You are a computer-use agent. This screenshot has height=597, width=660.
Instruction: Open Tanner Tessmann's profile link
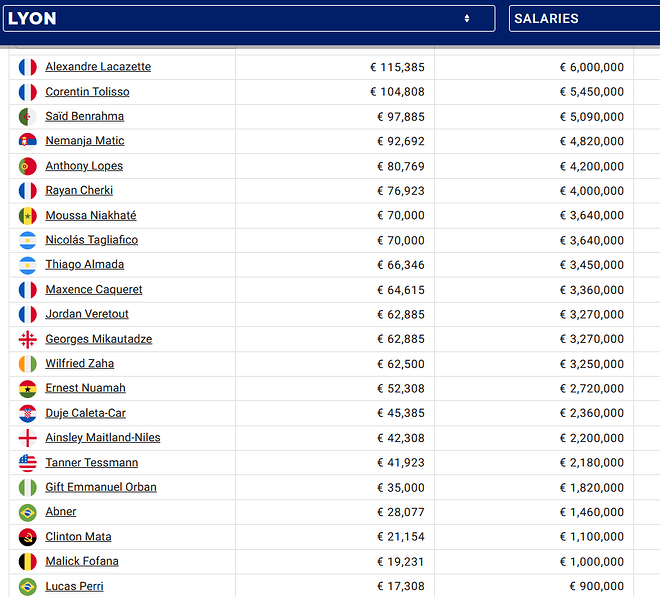[x=92, y=462]
